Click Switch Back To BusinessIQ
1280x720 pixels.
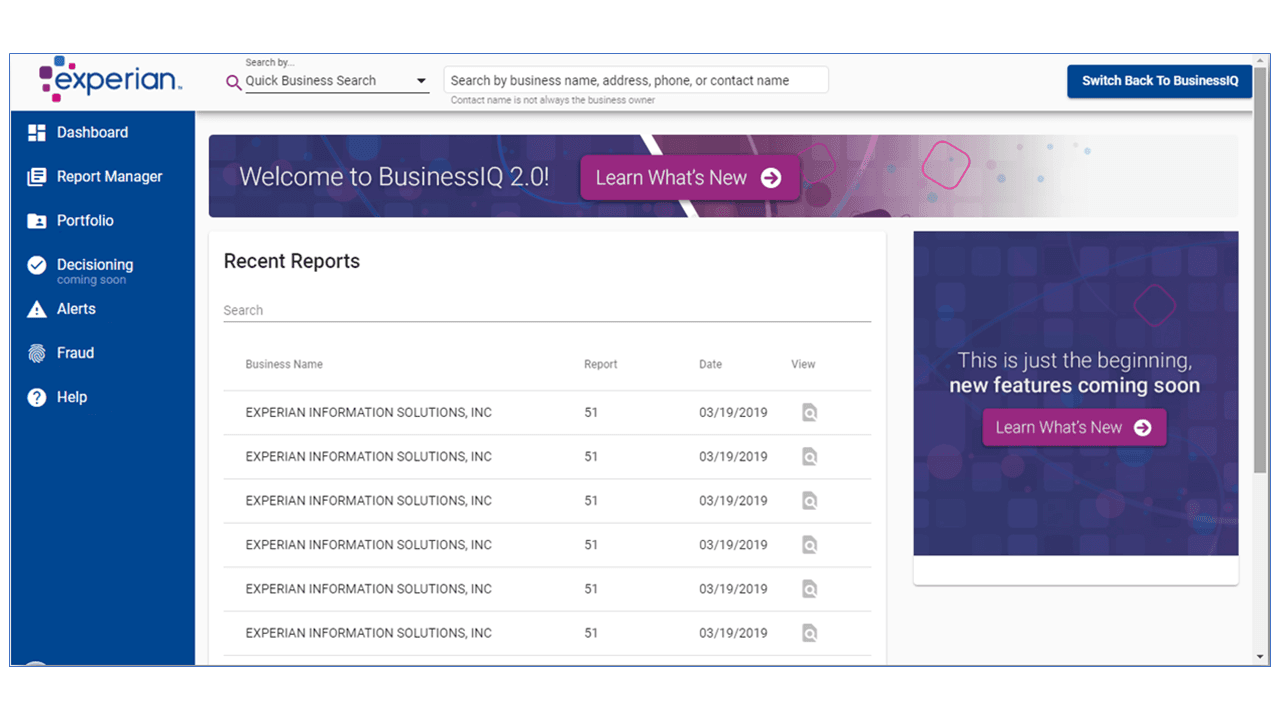(x=1159, y=81)
